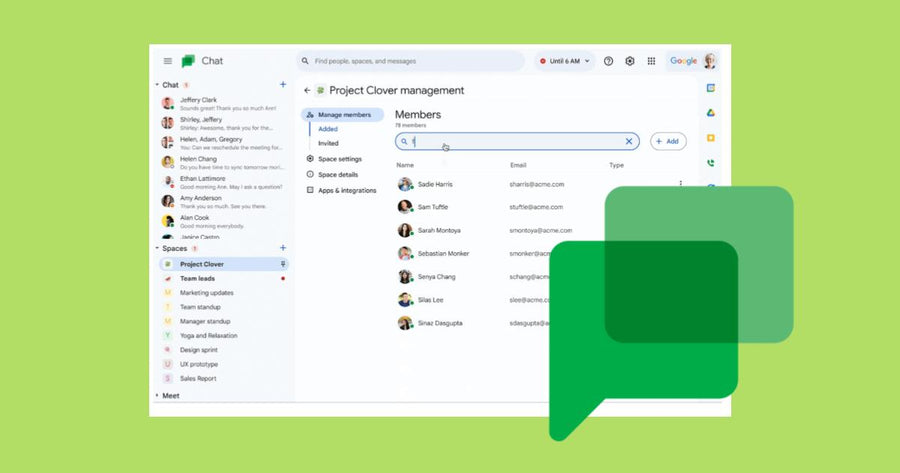Clear the member search with X
900x473 pixels.
(629, 141)
